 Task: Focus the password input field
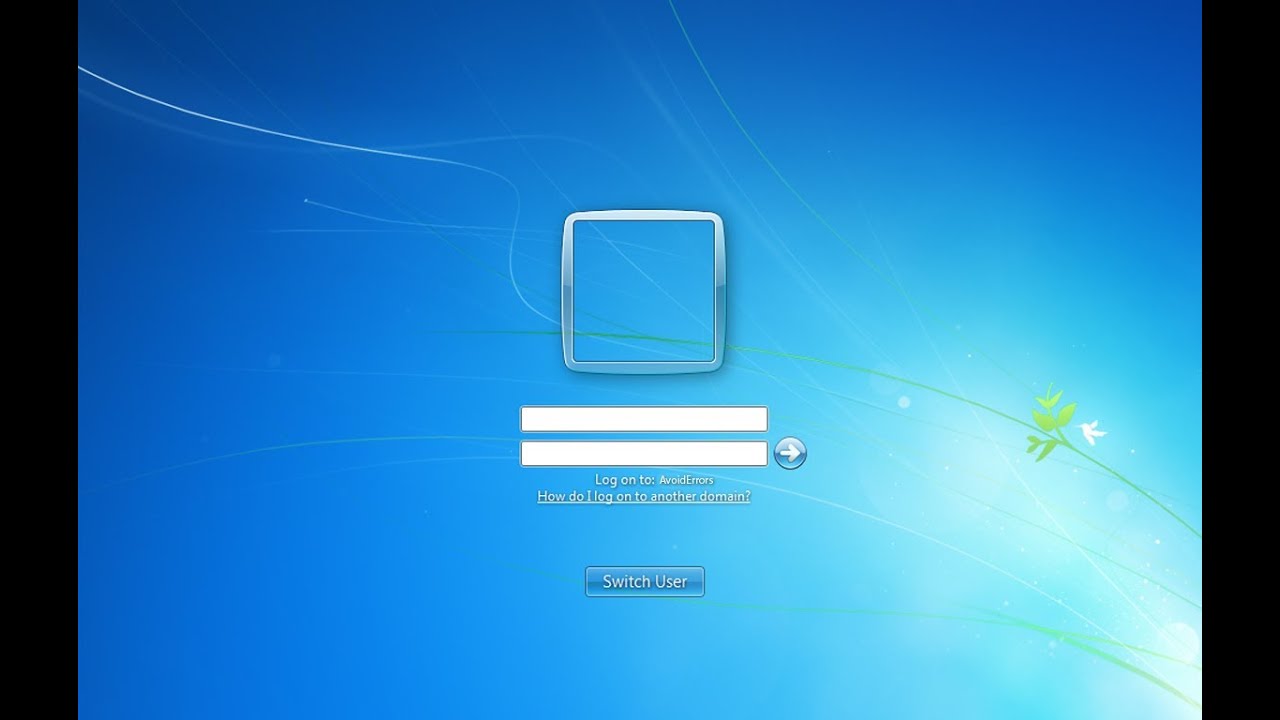(x=644, y=453)
